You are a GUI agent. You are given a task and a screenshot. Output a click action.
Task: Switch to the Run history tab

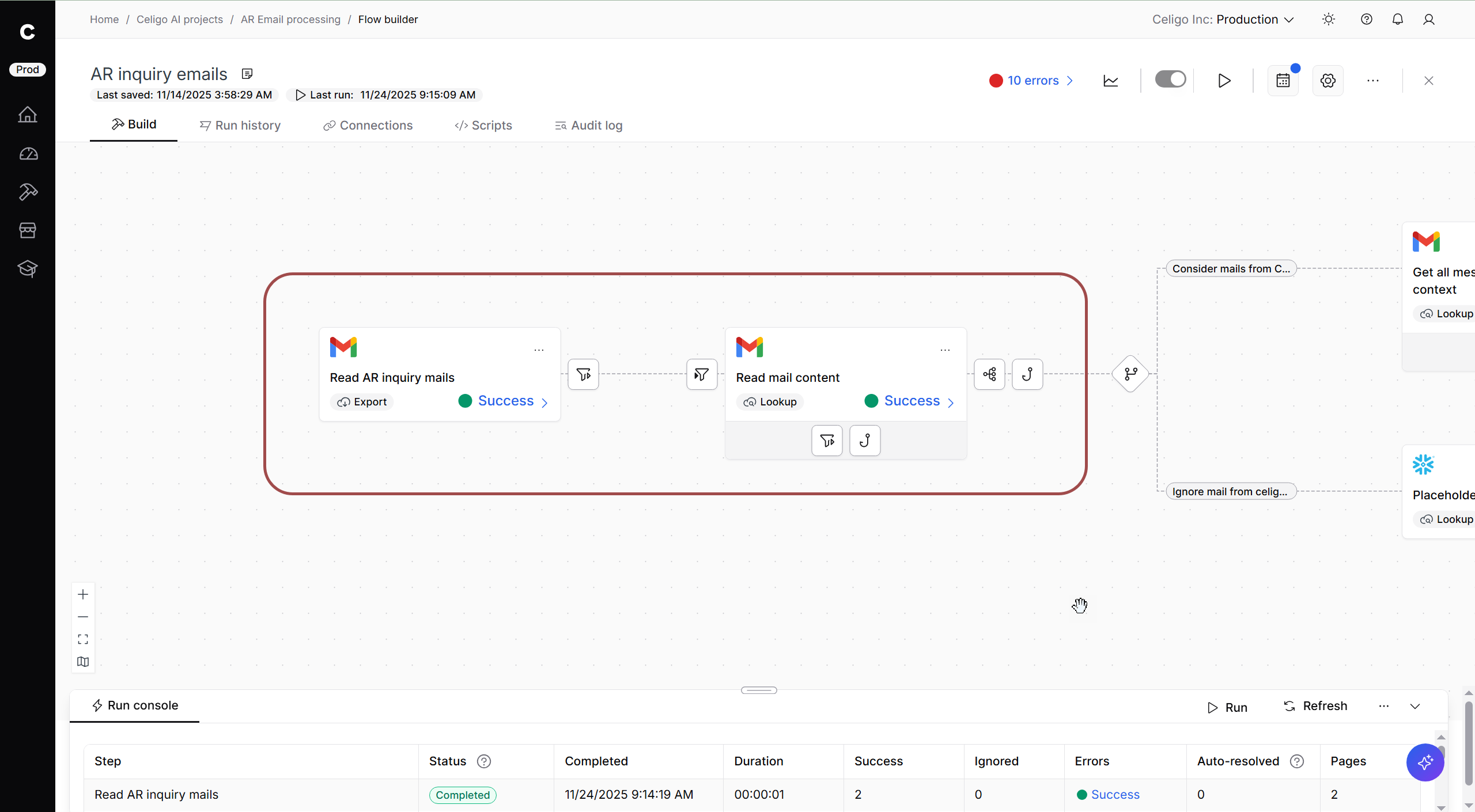tap(240, 126)
